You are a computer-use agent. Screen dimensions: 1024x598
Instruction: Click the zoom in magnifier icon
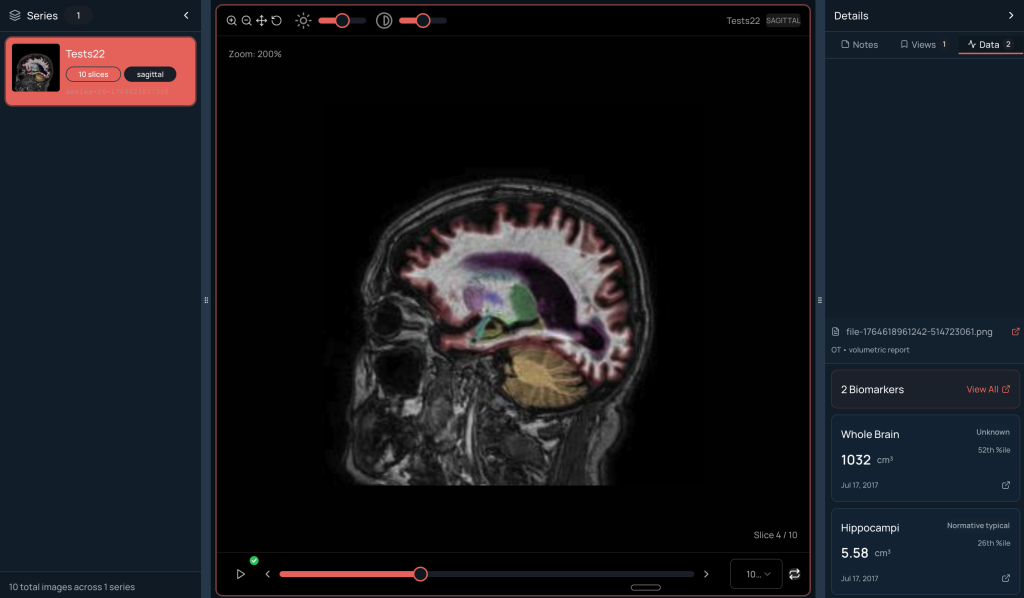click(x=232, y=20)
